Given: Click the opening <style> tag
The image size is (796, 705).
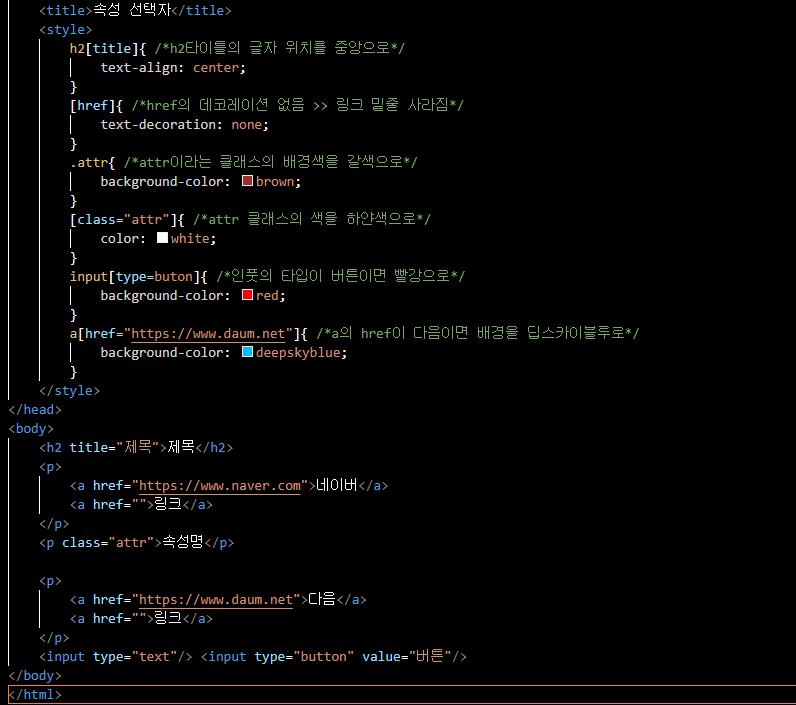Looking at the screenshot, I should click(65, 30).
